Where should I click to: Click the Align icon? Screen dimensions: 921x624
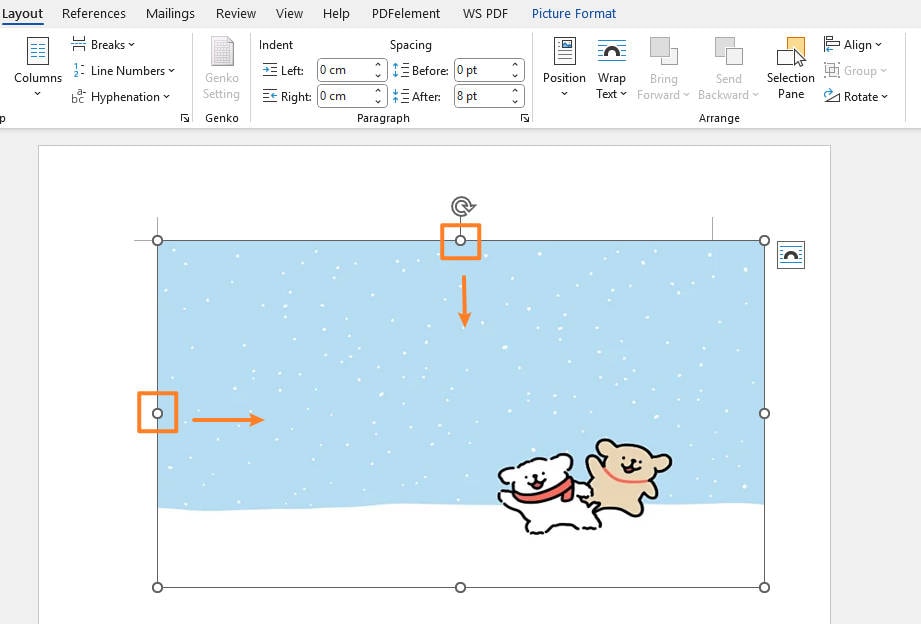point(832,44)
